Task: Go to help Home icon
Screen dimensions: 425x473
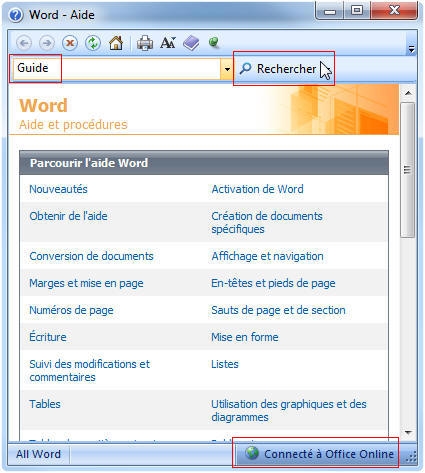Action: (116, 43)
